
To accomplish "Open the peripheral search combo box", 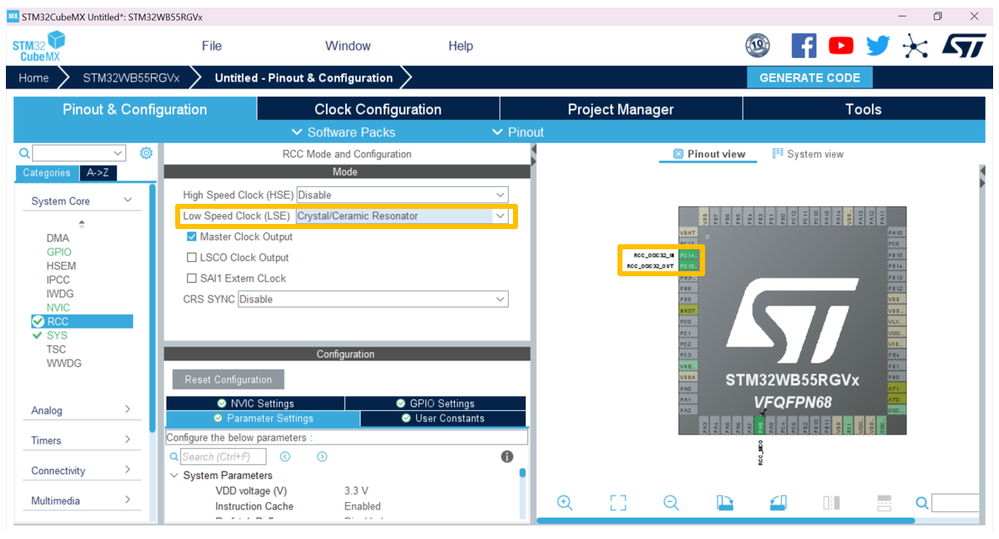I will click(x=79, y=153).
